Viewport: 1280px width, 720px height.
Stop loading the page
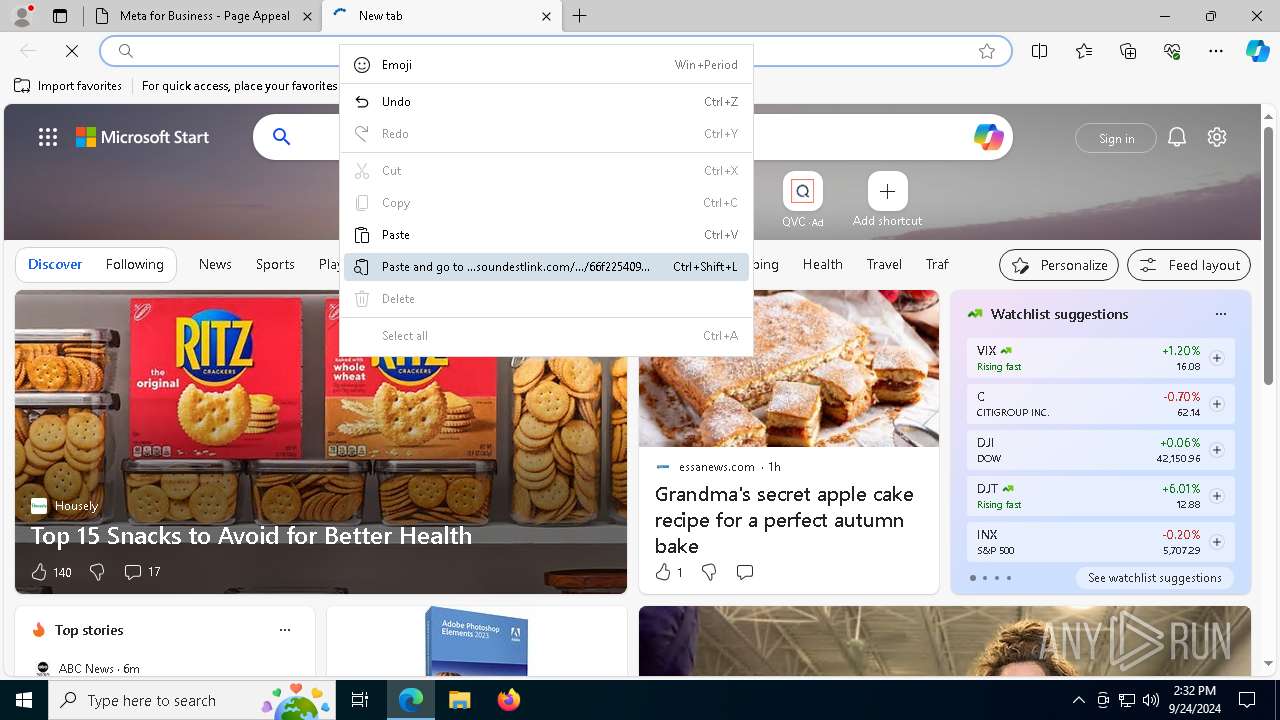72,51
